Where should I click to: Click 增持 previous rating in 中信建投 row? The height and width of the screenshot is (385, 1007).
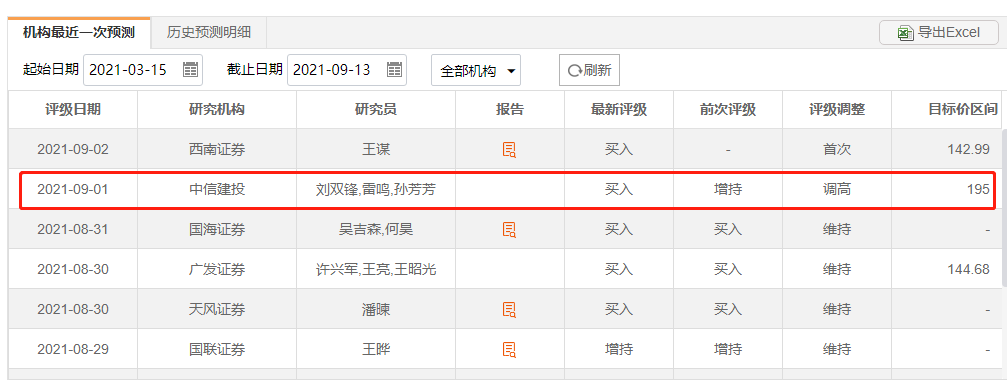point(728,190)
